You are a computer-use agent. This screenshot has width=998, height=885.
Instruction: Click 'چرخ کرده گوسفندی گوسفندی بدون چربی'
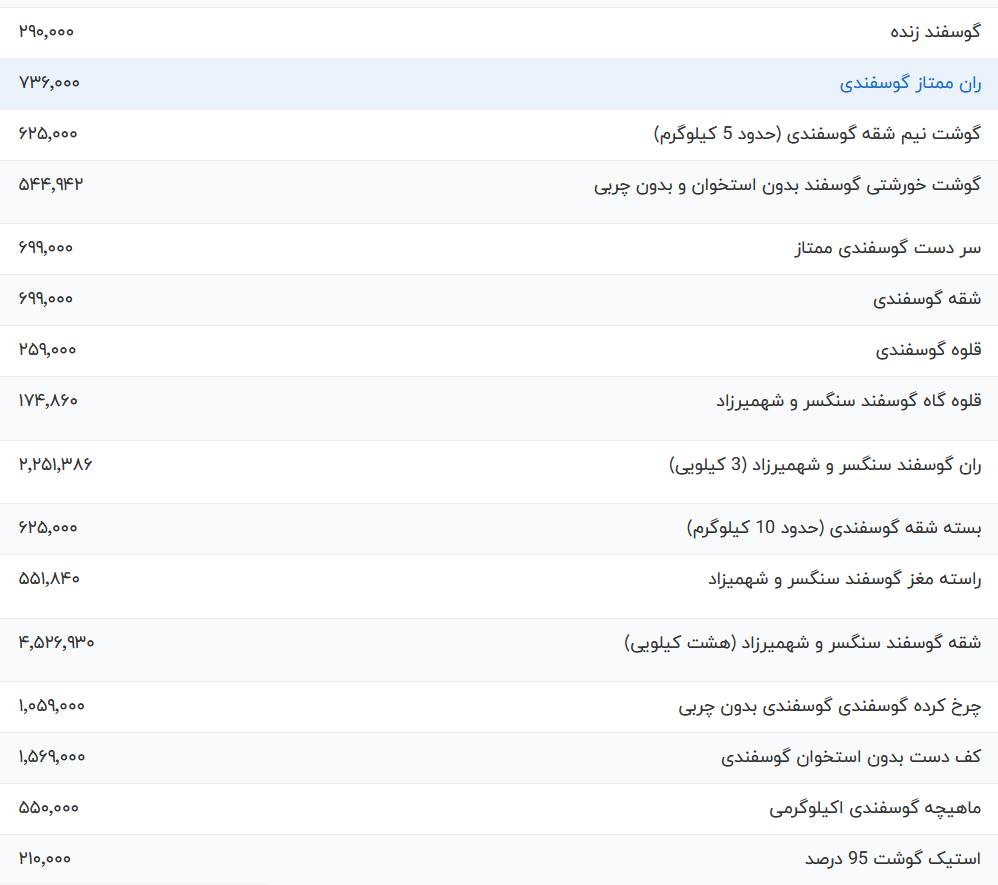830,707
